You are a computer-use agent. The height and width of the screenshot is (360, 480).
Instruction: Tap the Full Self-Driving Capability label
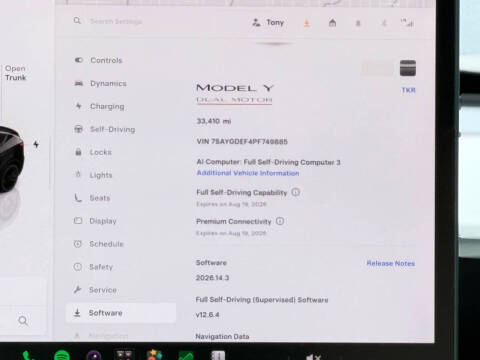[x=242, y=193]
